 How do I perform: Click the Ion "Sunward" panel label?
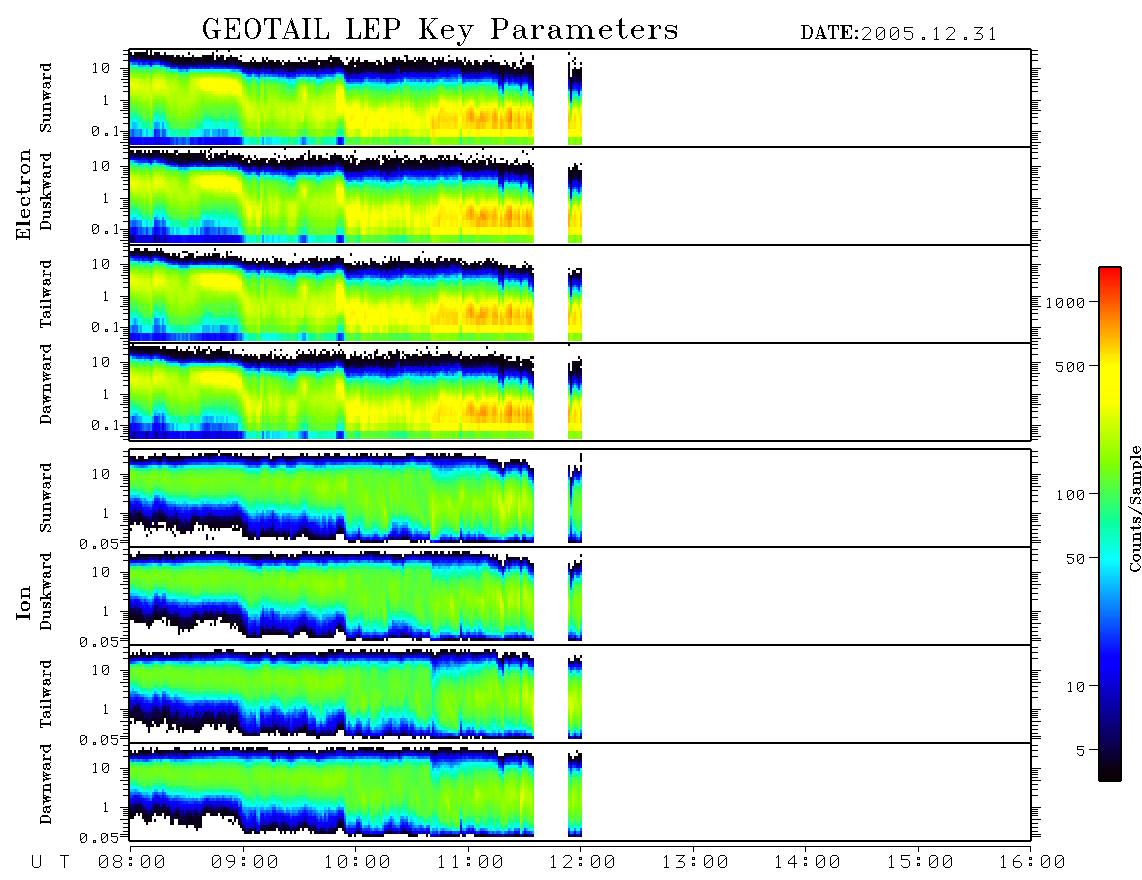(x=46, y=498)
